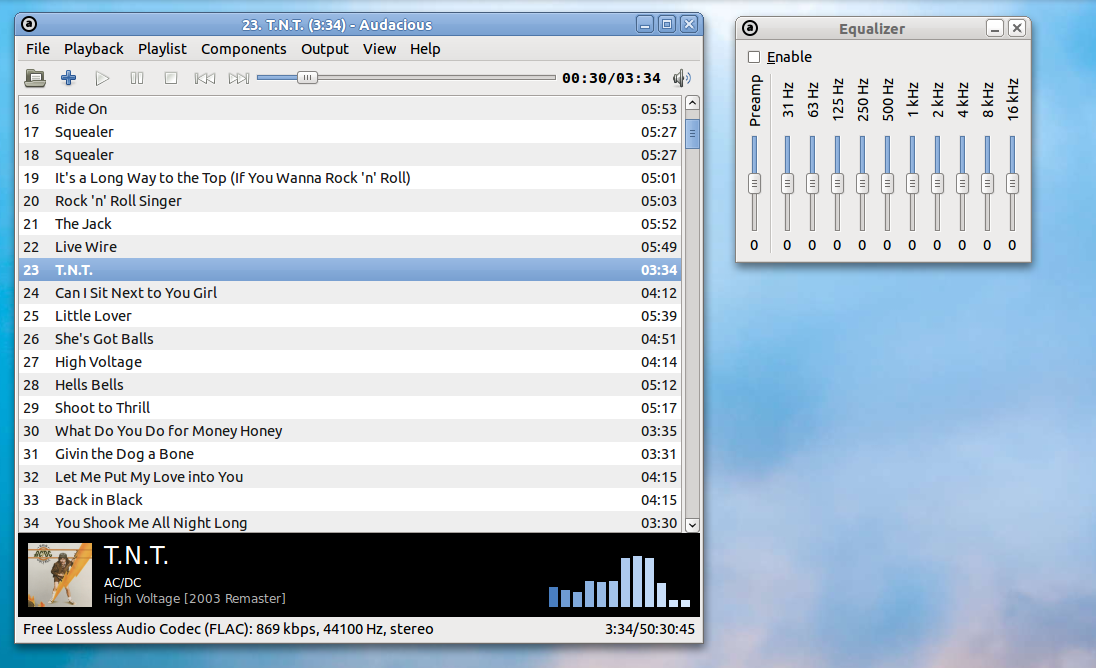Open the Output menu

pos(325,49)
